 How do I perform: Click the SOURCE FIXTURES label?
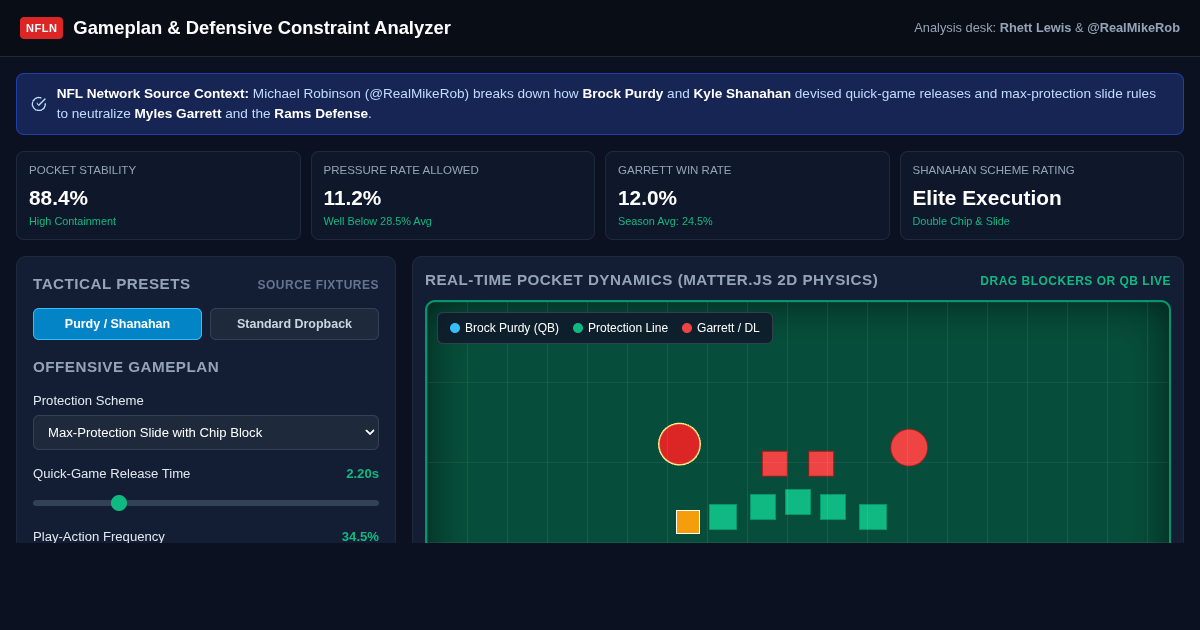[318, 285]
